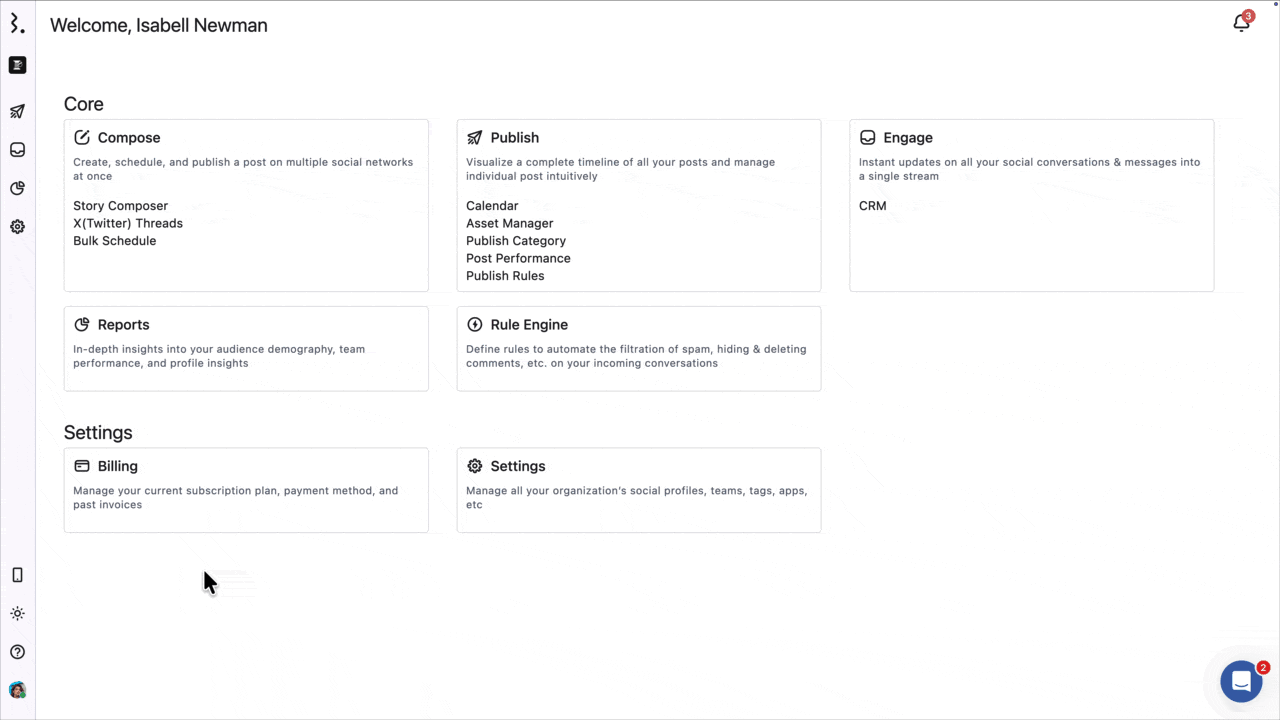Click the app logo at top left
This screenshot has height=720, width=1280.
pos(17,24)
